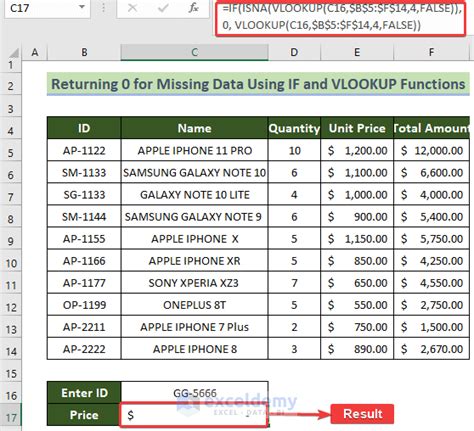Screen dimensions: 474x431
Task: Select cell APPLE IPHONE 7 Plus
Action: point(194,327)
